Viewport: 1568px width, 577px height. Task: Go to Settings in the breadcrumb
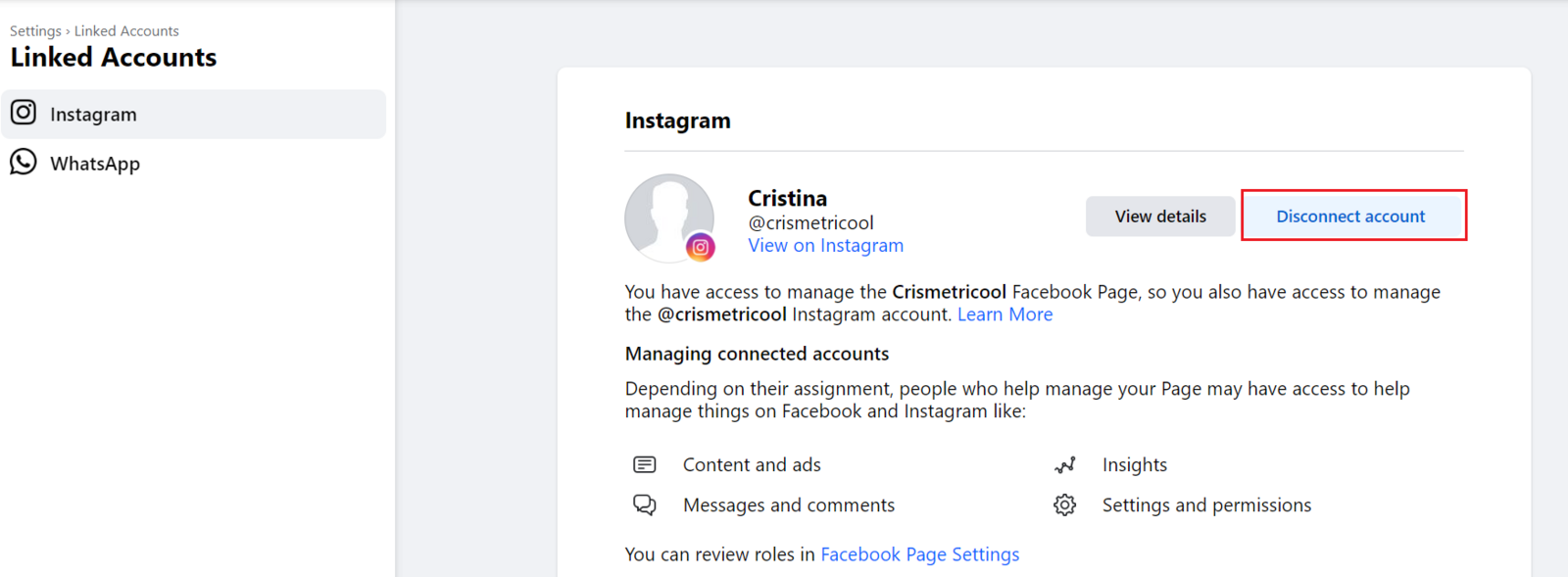coord(35,31)
